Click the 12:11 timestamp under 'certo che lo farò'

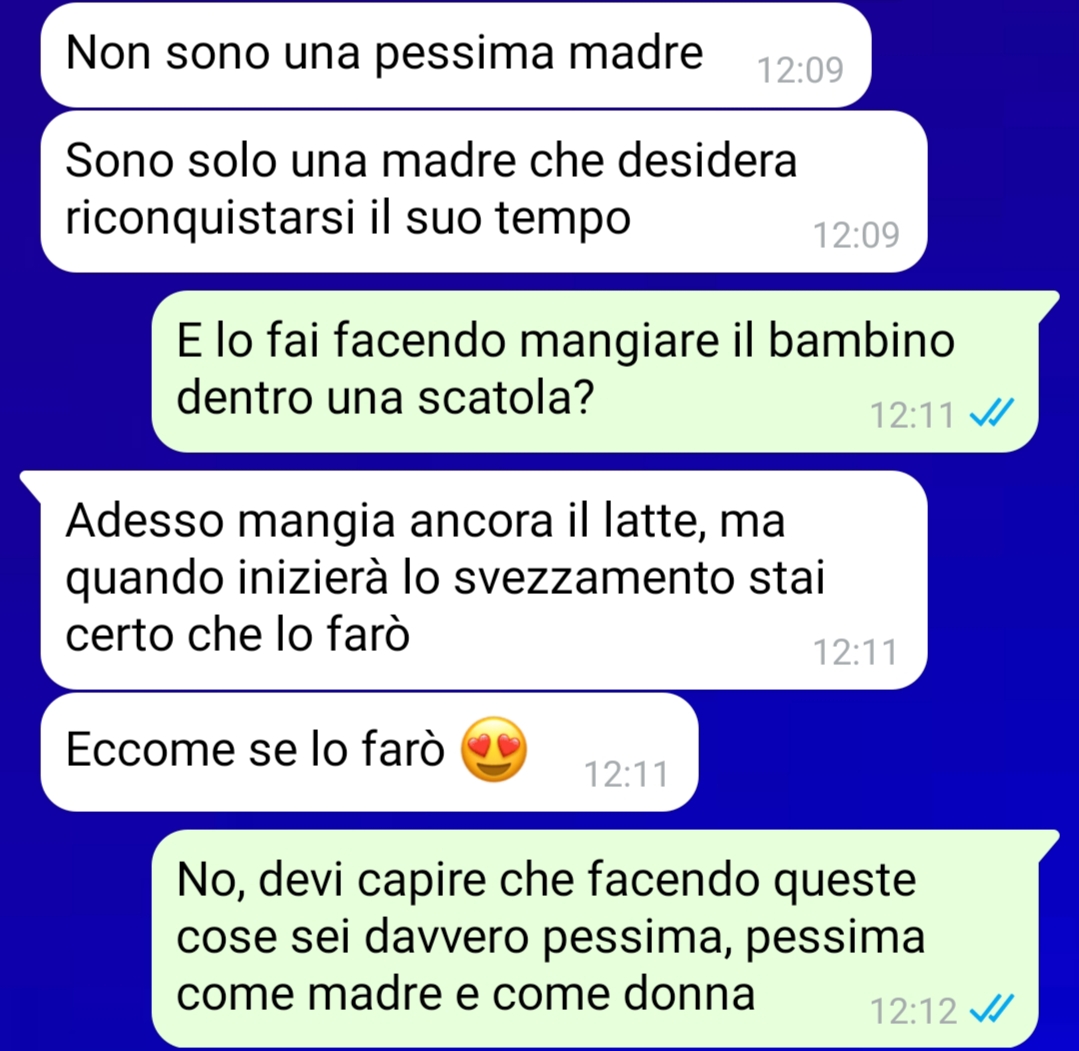tap(855, 652)
